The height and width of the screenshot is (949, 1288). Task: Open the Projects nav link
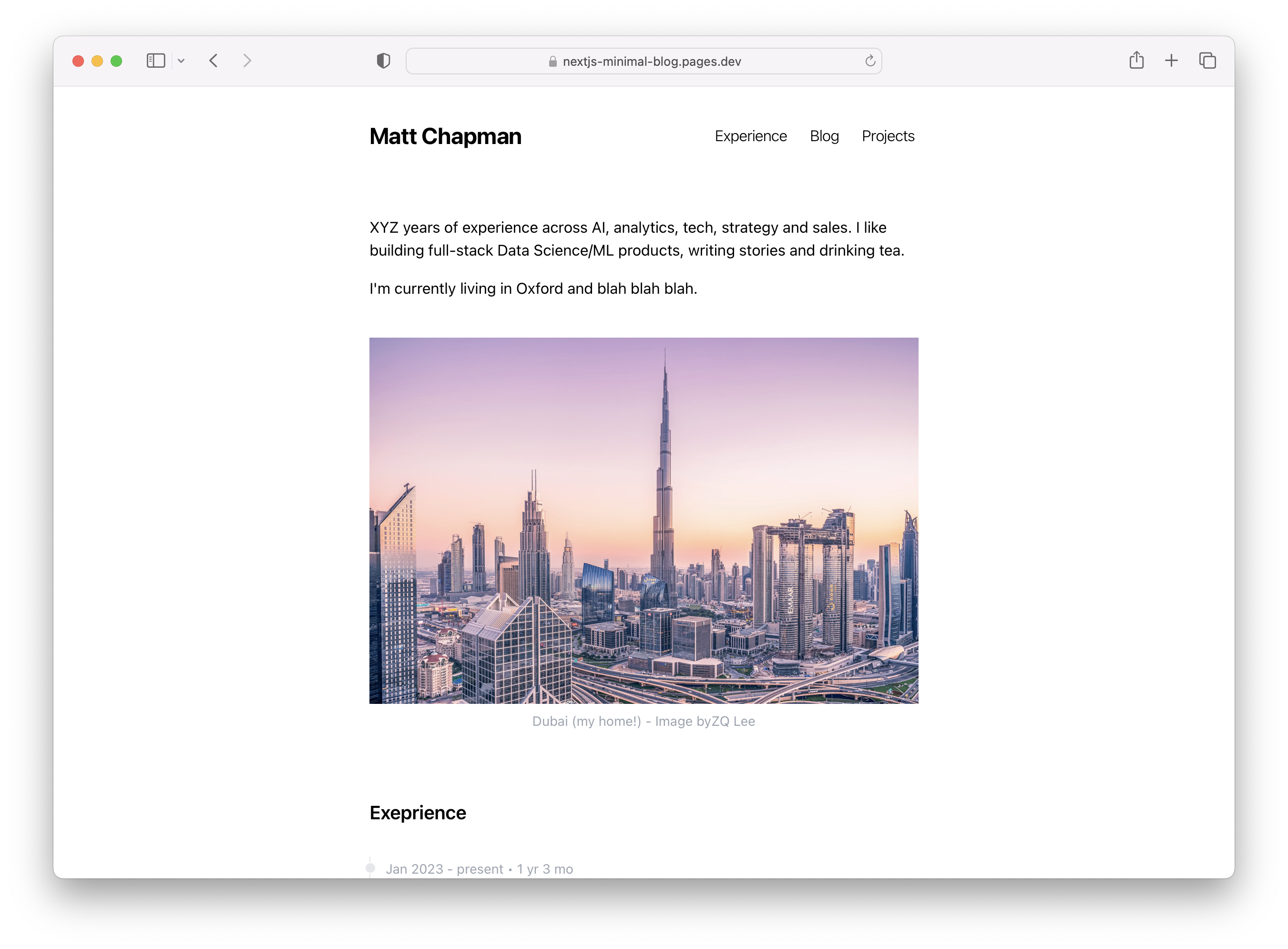(888, 136)
